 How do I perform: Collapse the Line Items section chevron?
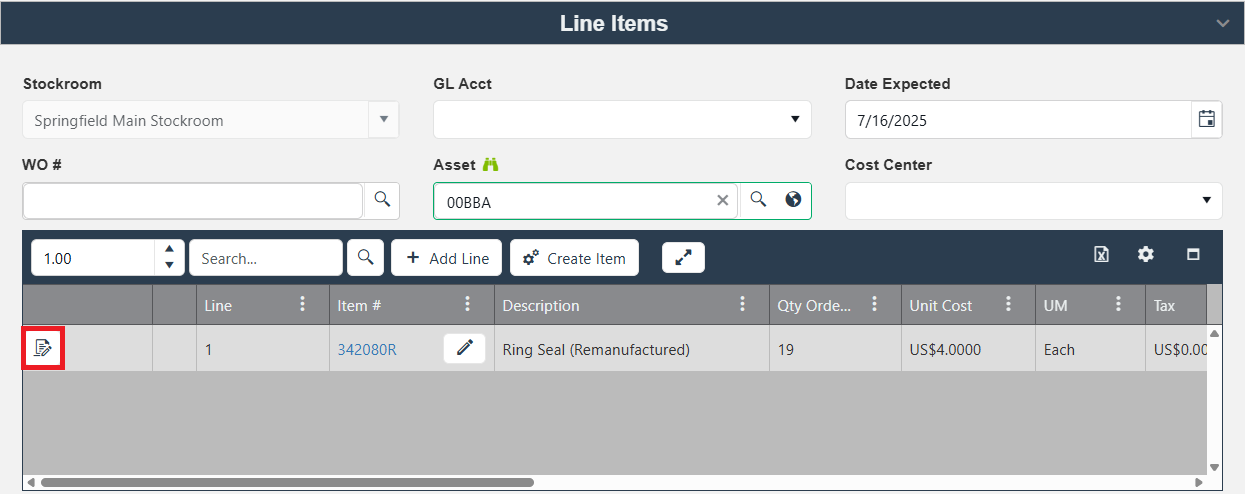[x=1222, y=23]
